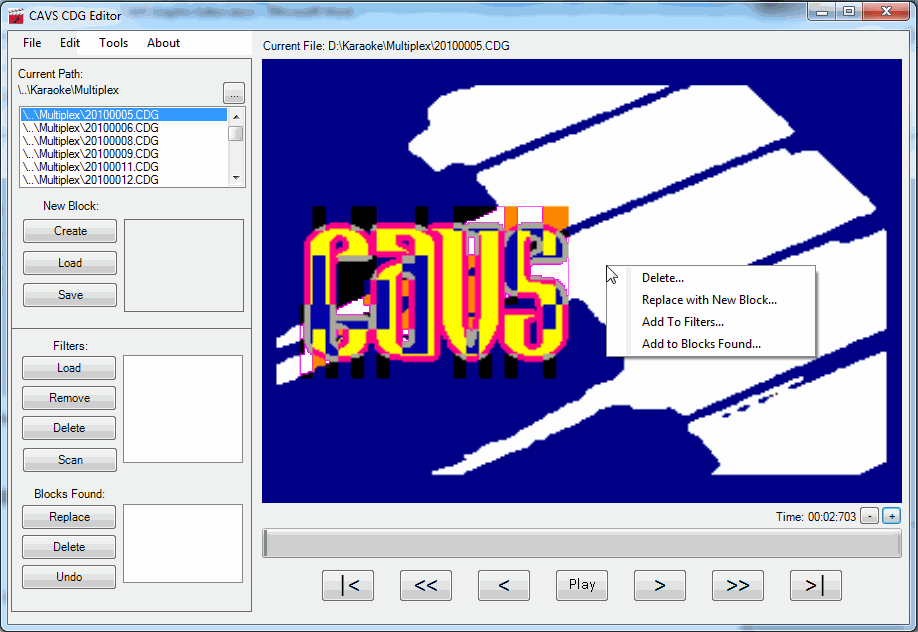Image resolution: width=918 pixels, height=632 pixels.
Task: Open the File menu
Action: (x=32, y=43)
